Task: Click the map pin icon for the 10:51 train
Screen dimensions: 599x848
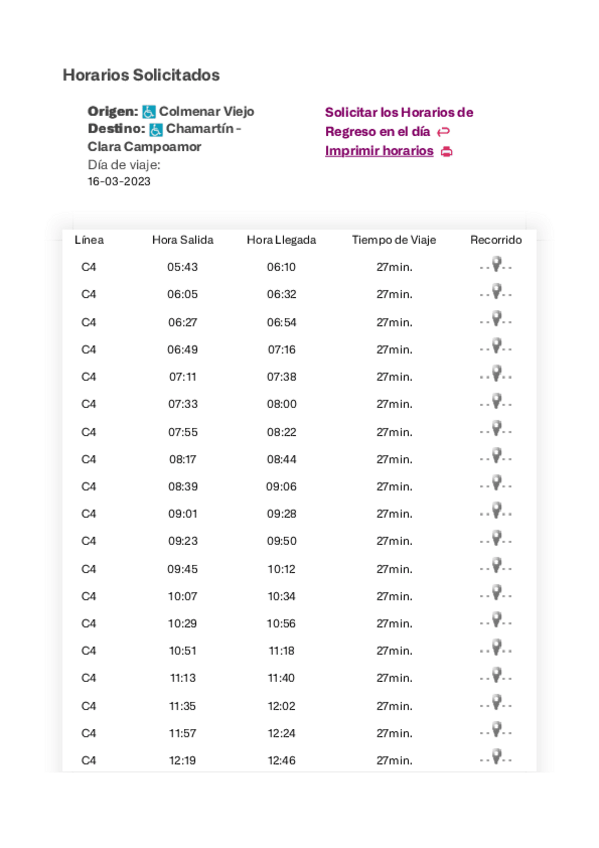Action: click(x=497, y=647)
